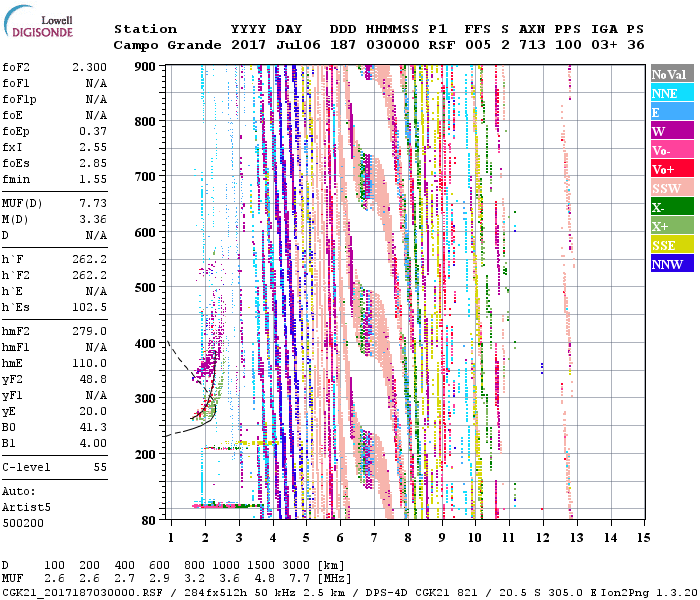This screenshot has width=700, height=600.
Task: Choose the Vo+ red legend swatch
Action: [670, 169]
